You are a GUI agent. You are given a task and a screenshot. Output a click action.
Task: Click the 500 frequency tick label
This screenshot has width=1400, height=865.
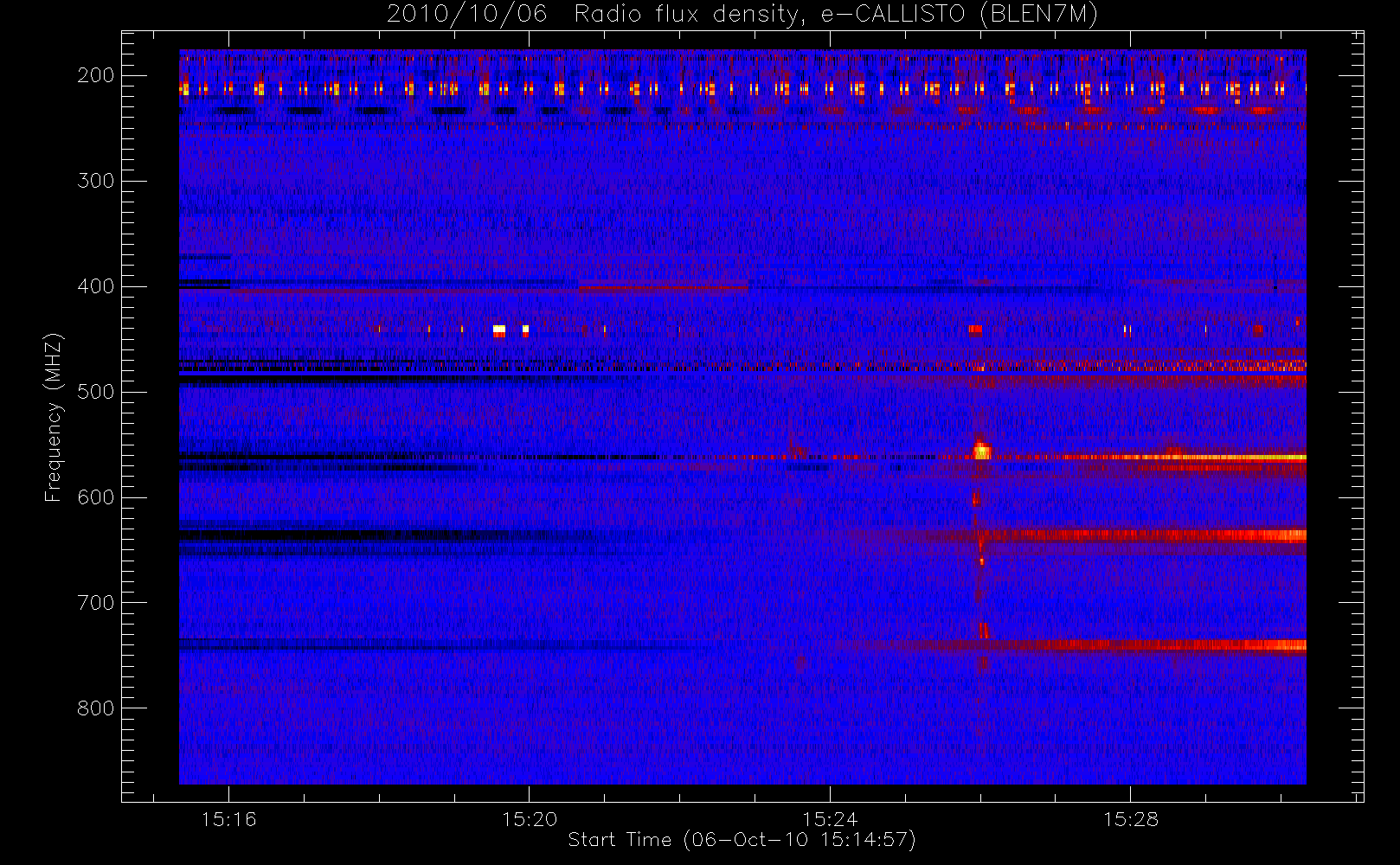coord(96,392)
